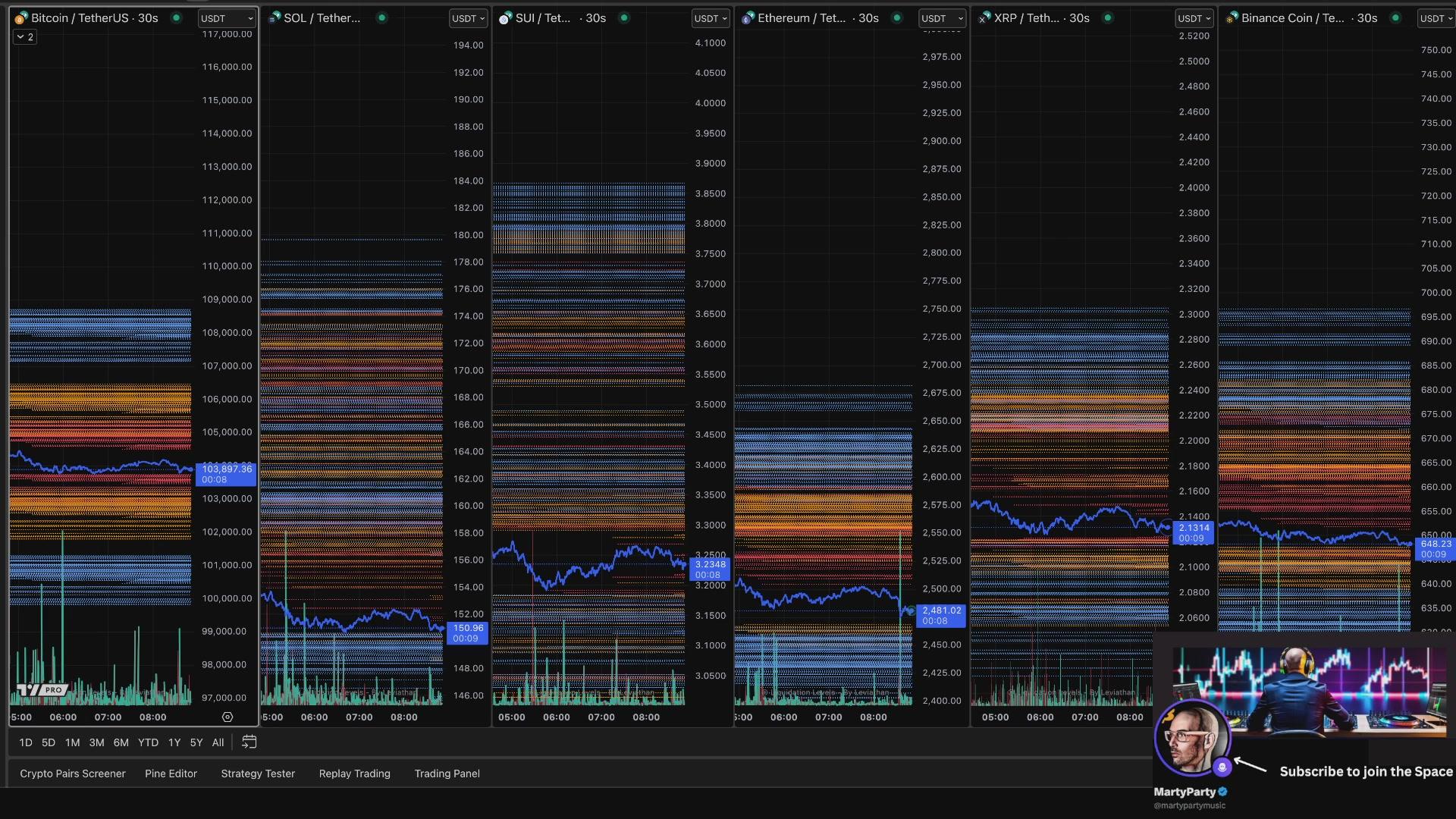Click the XRP price label 2.1314
This screenshot has width=1456, height=819.
(1194, 533)
